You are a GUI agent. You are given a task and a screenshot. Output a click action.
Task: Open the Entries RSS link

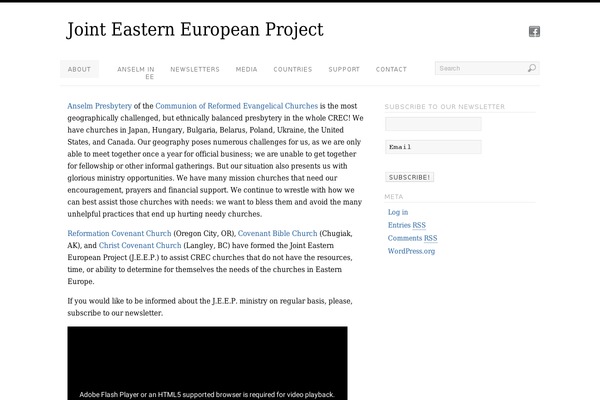tap(407, 225)
